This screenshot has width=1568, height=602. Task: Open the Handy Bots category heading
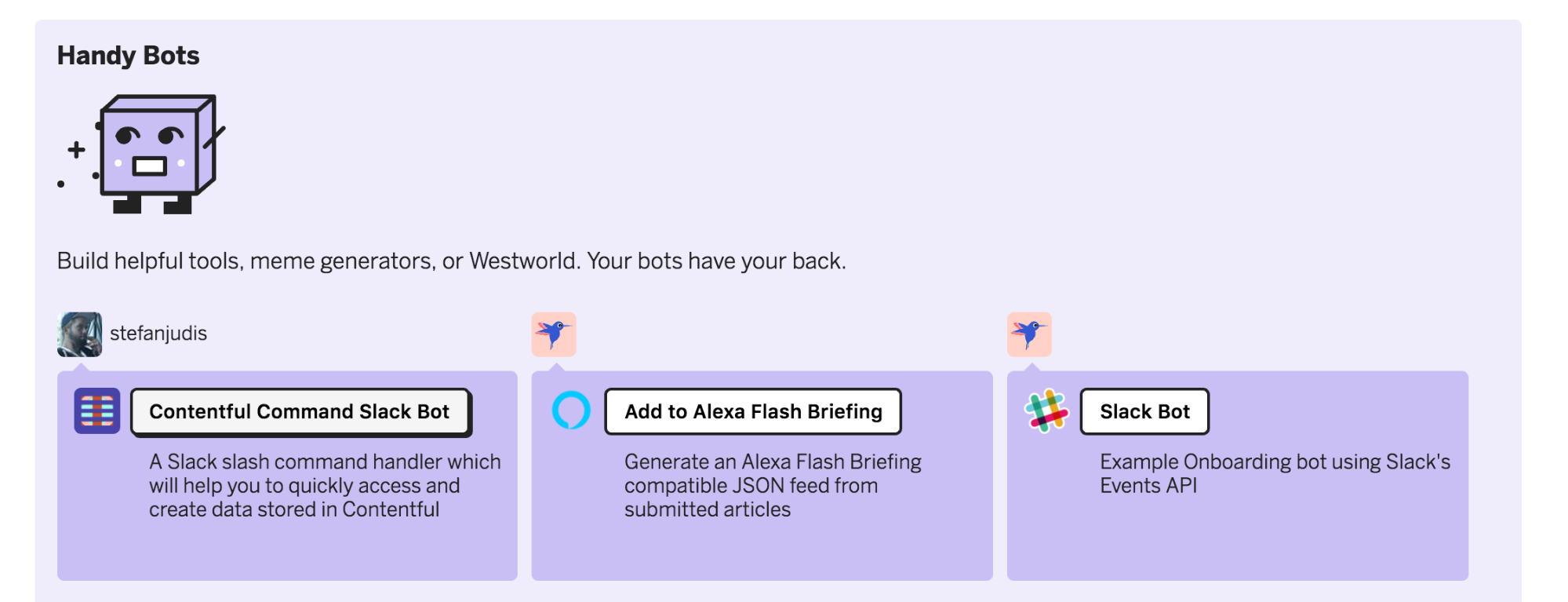tap(129, 56)
